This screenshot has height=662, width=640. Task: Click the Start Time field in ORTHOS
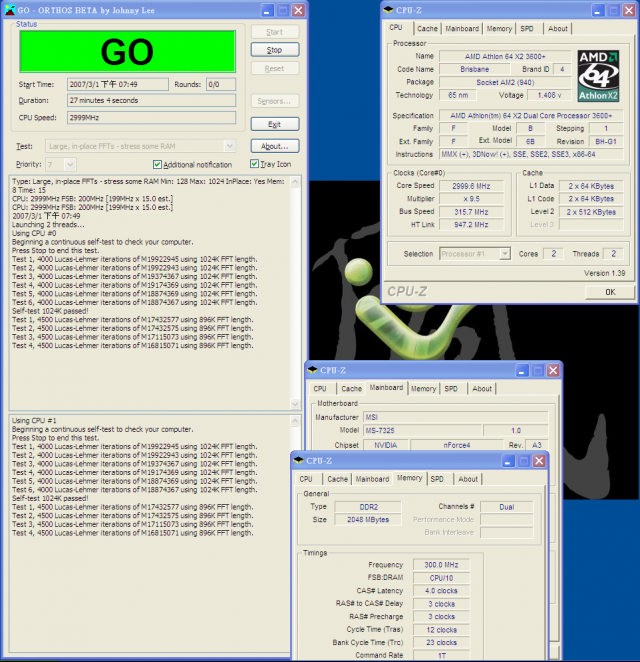pos(118,84)
